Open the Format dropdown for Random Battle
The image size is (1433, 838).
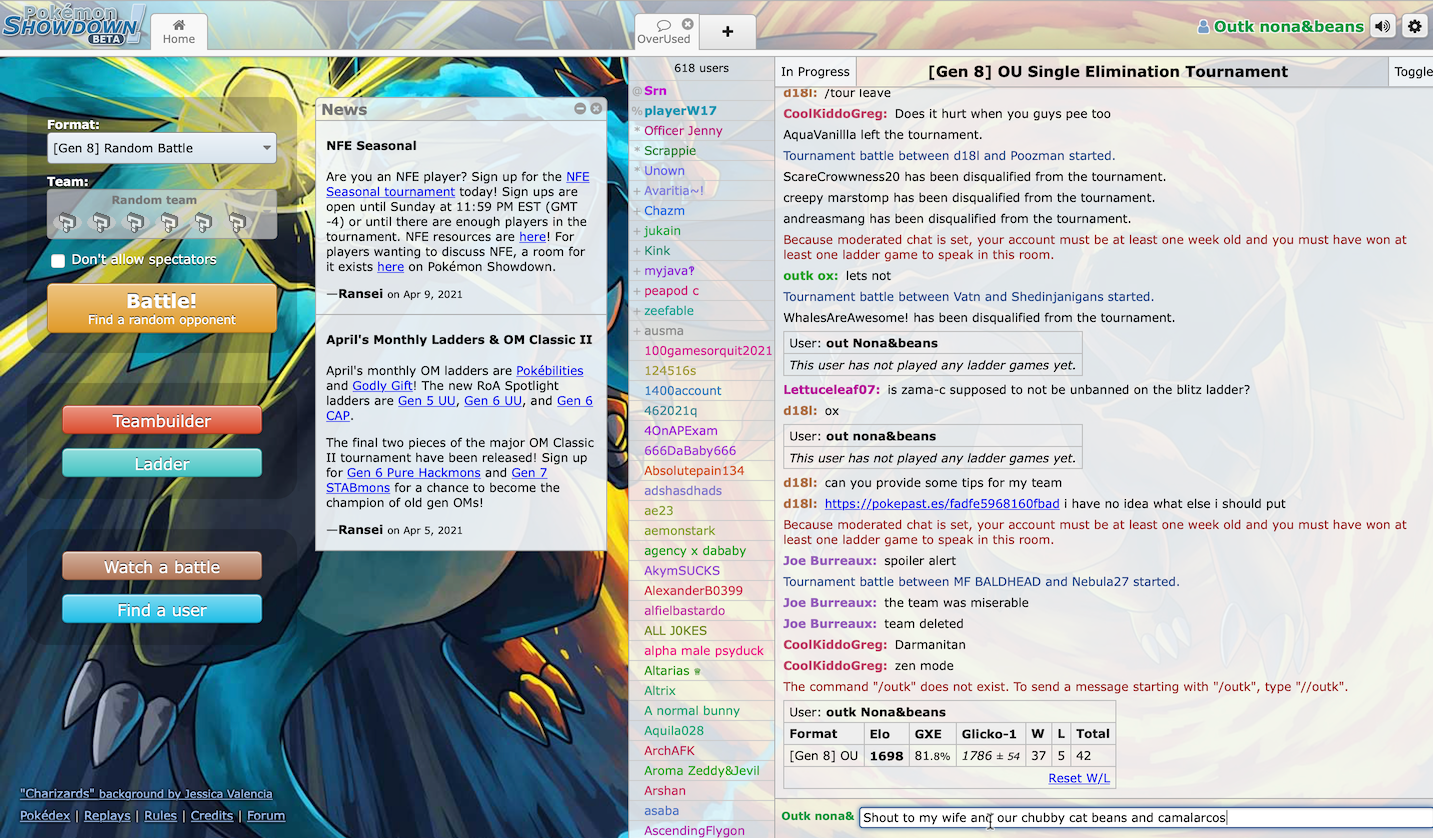click(x=162, y=148)
